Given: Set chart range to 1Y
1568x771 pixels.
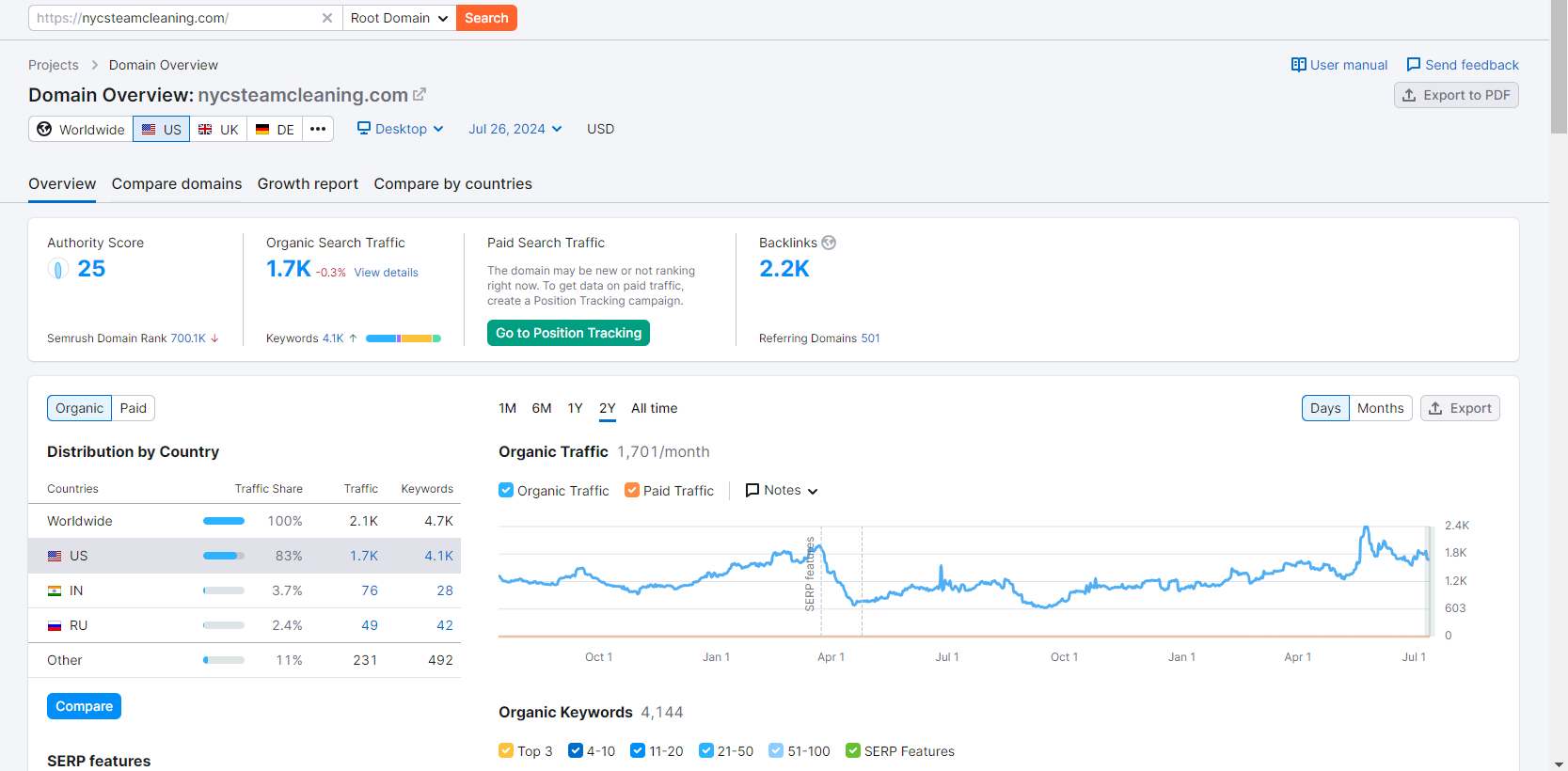Looking at the screenshot, I should pyautogui.click(x=576, y=408).
